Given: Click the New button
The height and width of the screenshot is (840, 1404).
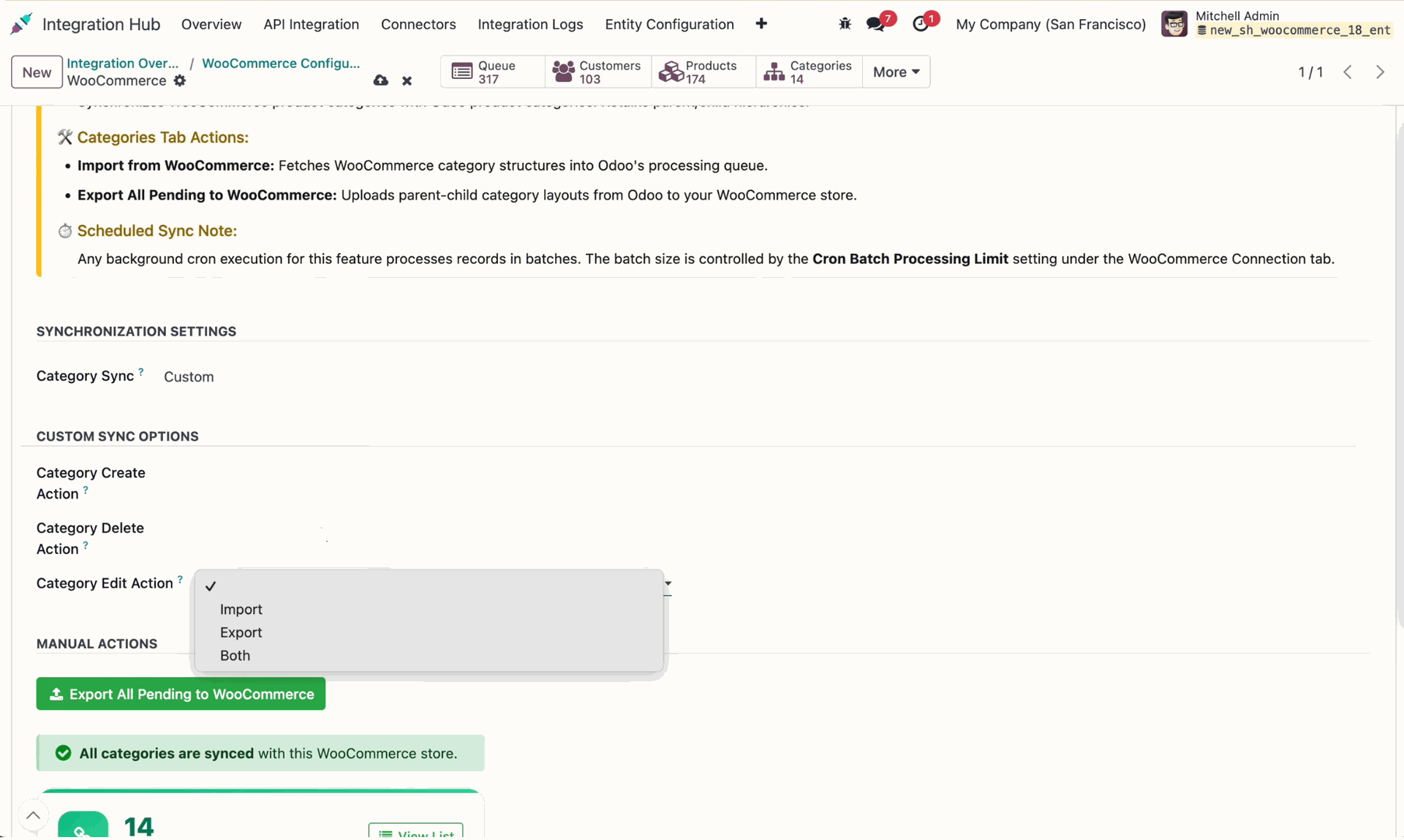Looking at the screenshot, I should coord(37,72).
